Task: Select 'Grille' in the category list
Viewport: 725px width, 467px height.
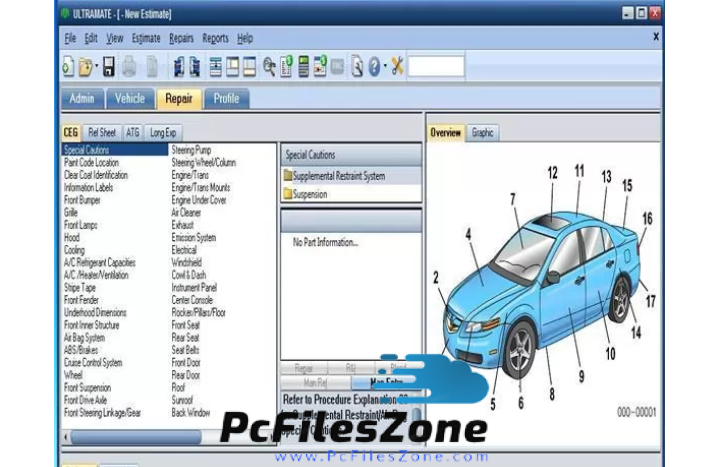Action: tap(71, 212)
